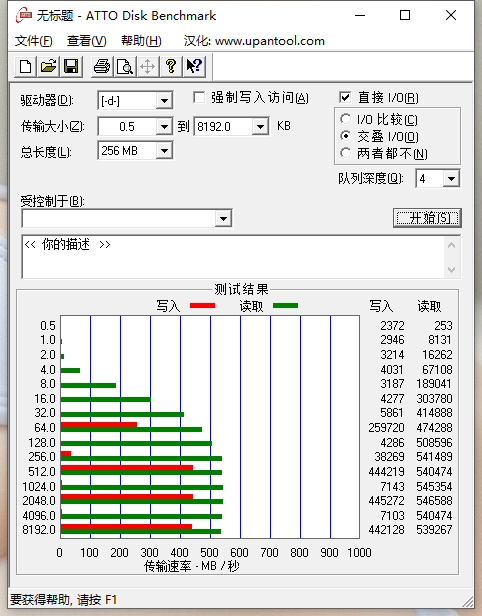Click the disabled move arrows toolbar icon
482x616 pixels.
coord(147,66)
